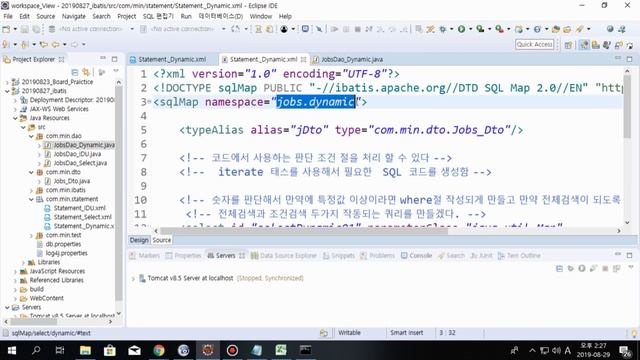Image resolution: width=640 pixels, height=360 pixels.
Task: Open the Window menu
Action: pos(260,16)
